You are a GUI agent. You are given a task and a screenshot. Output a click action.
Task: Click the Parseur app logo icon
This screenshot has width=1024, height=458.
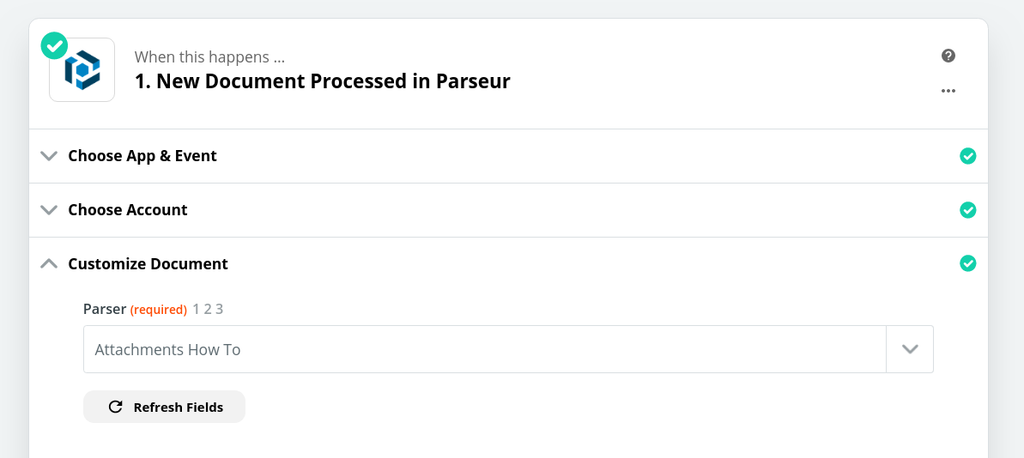[83, 70]
